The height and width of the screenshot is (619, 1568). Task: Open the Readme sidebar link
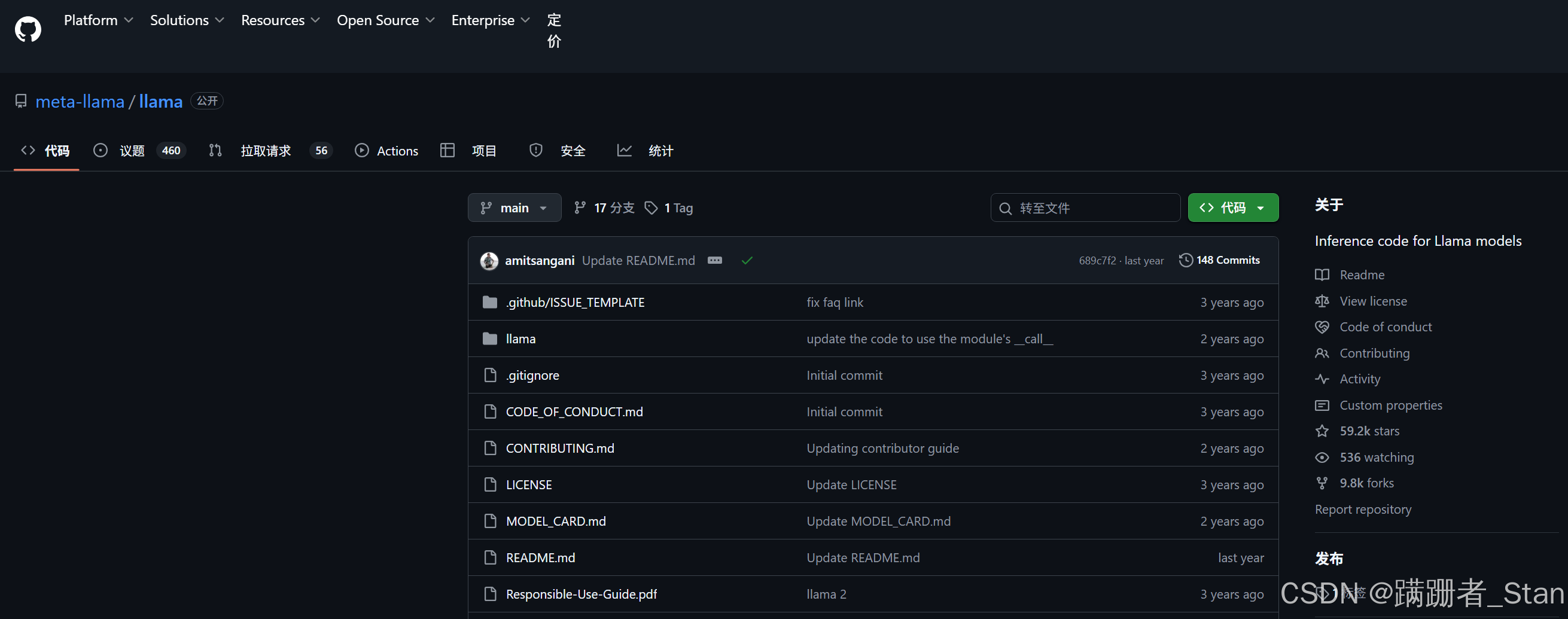coord(1350,275)
